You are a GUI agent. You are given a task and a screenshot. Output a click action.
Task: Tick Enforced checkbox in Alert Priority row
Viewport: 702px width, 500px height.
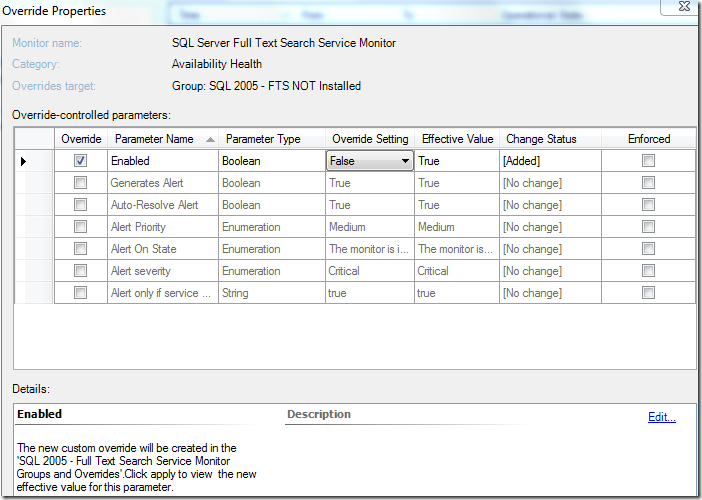click(x=648, y=226)
